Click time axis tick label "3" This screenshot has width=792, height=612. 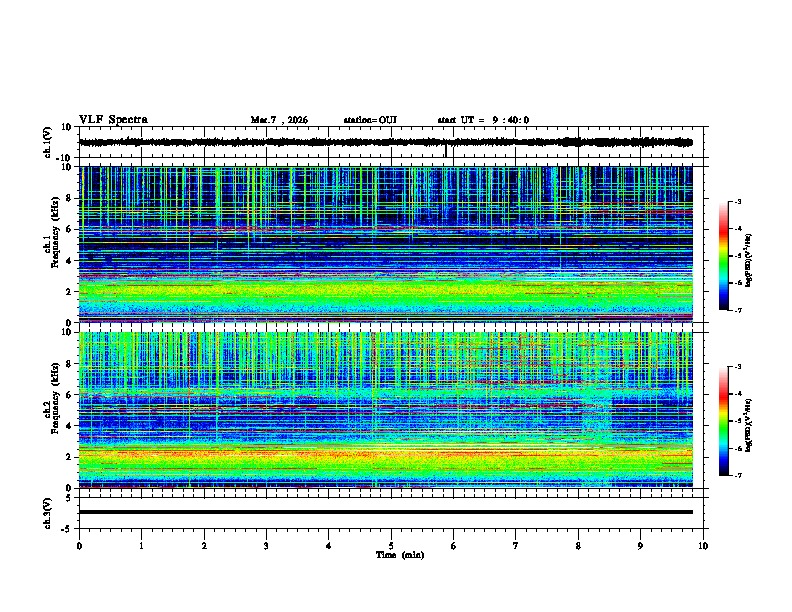point(266,546)
